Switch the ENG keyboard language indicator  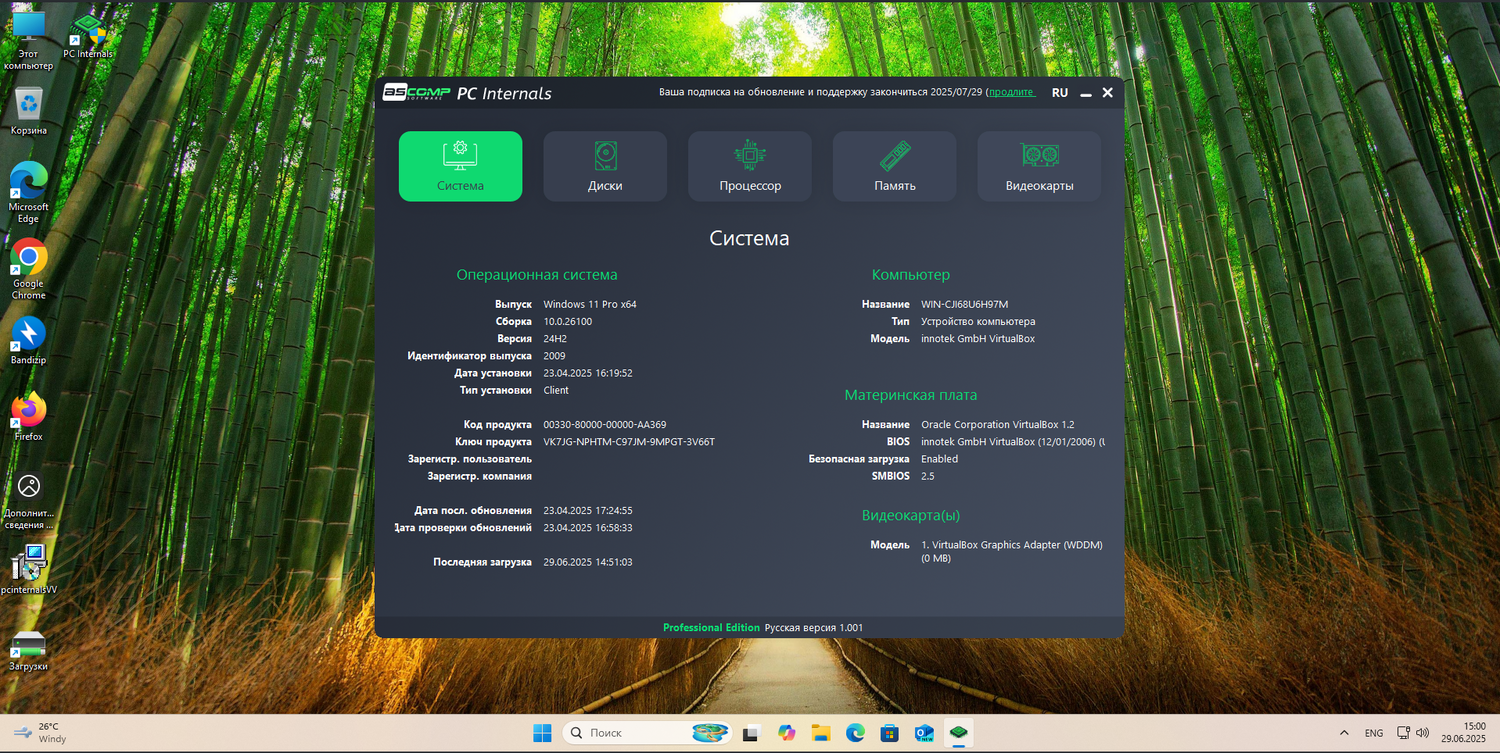pyautogui.click(x=1374, y=733)
